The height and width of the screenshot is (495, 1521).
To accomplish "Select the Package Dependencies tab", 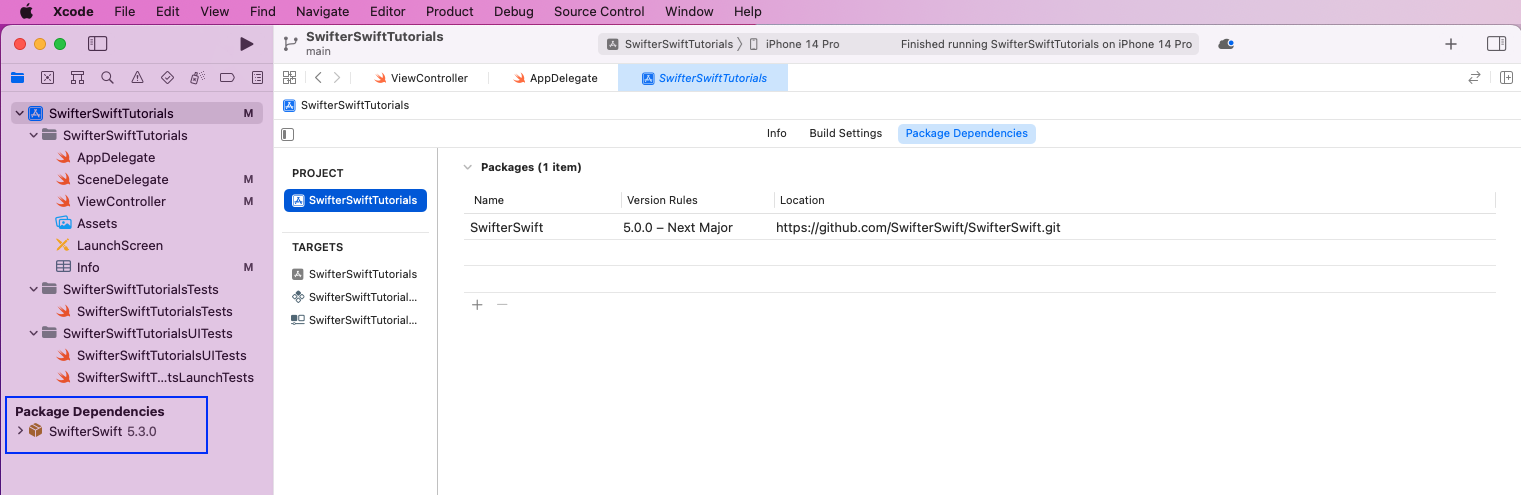I will pos(967,133).
